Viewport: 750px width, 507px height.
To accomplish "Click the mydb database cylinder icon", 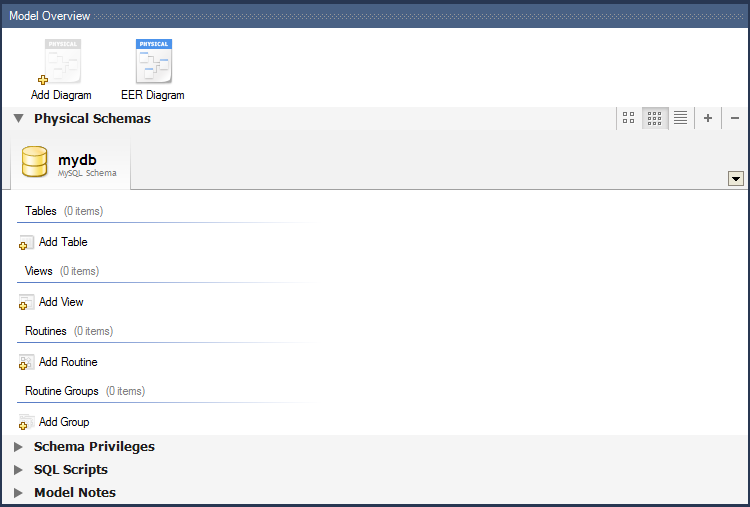I will click(x=35, y=163).
